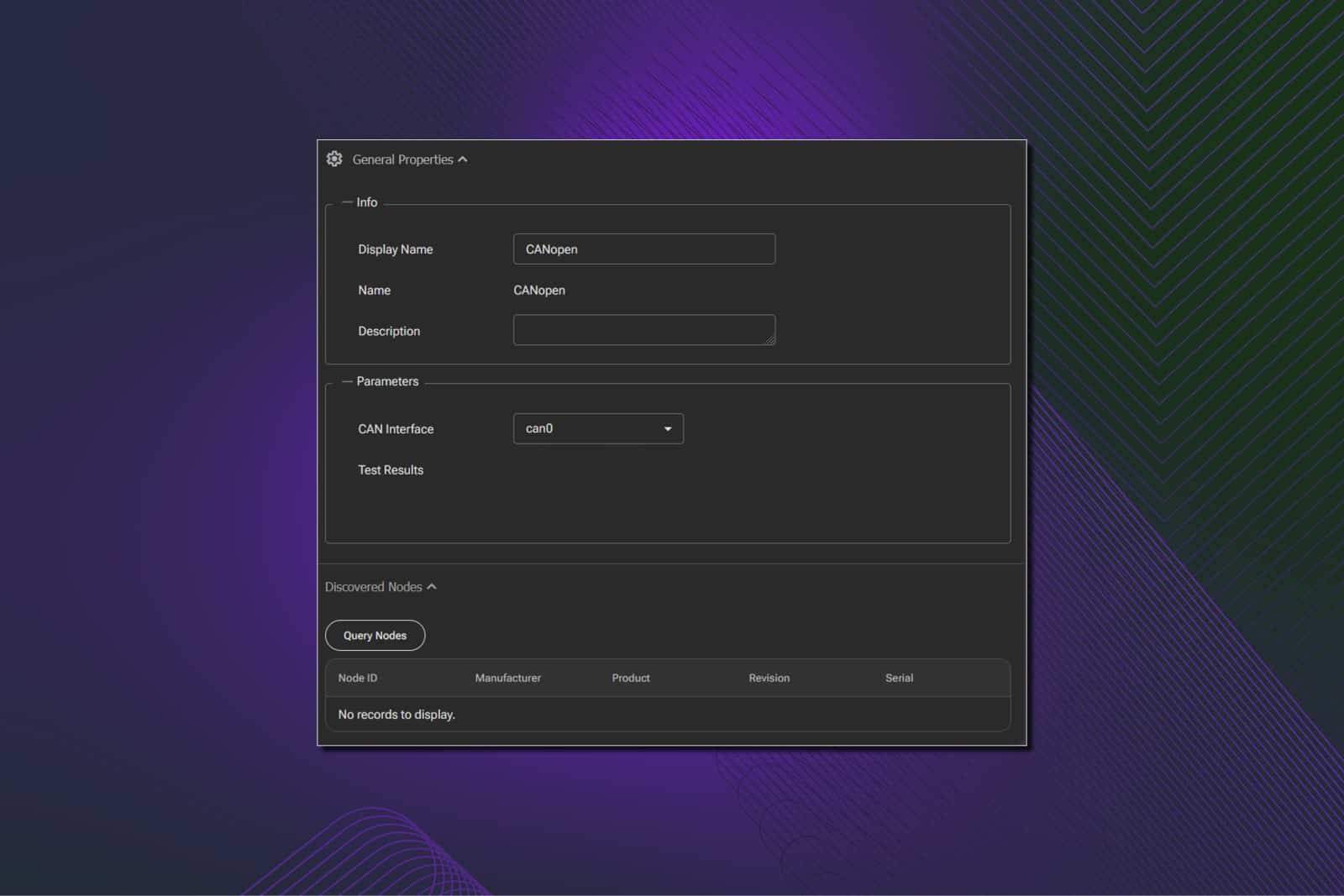
Task: Edit the Display Name input field
Action: coord(644,249)
